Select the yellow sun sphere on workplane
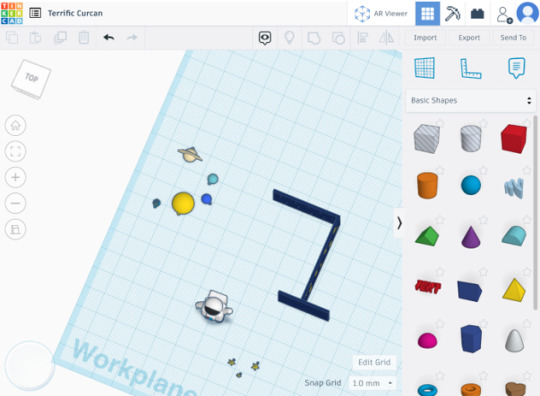Screen dimensions: 540x396 click(183, 204)
